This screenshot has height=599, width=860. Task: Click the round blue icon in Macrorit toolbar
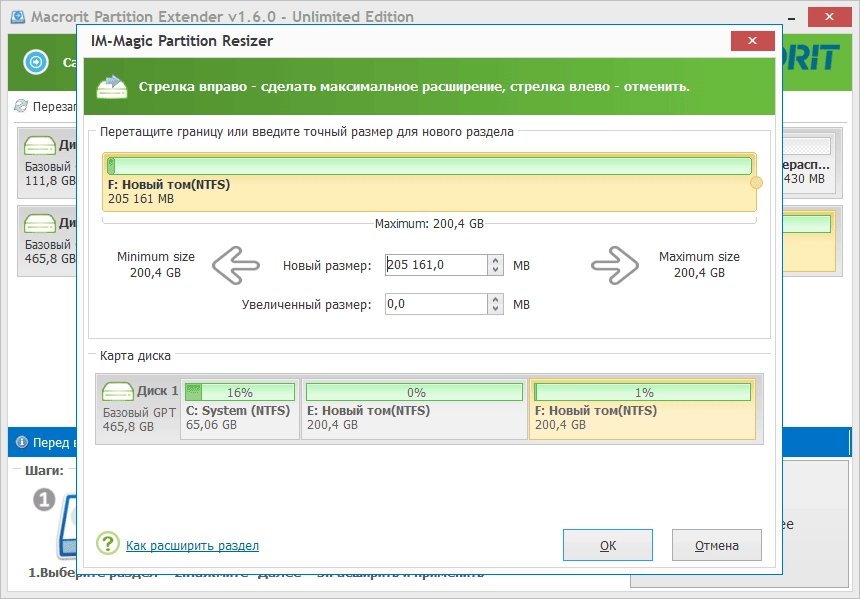36,62
